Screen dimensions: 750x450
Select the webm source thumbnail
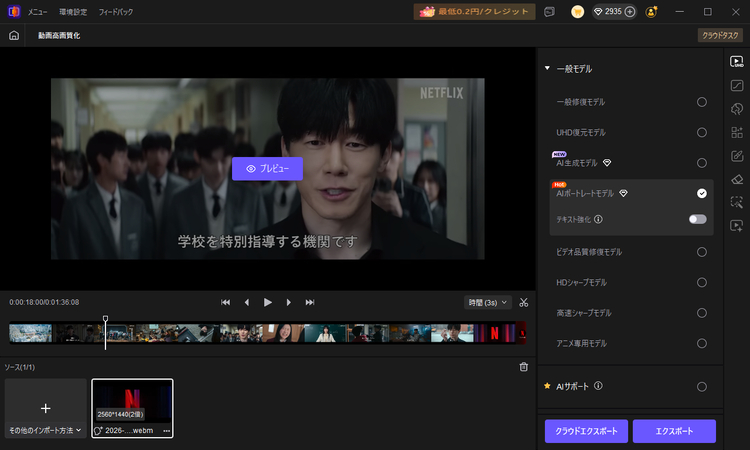click(x=132, y=408)
